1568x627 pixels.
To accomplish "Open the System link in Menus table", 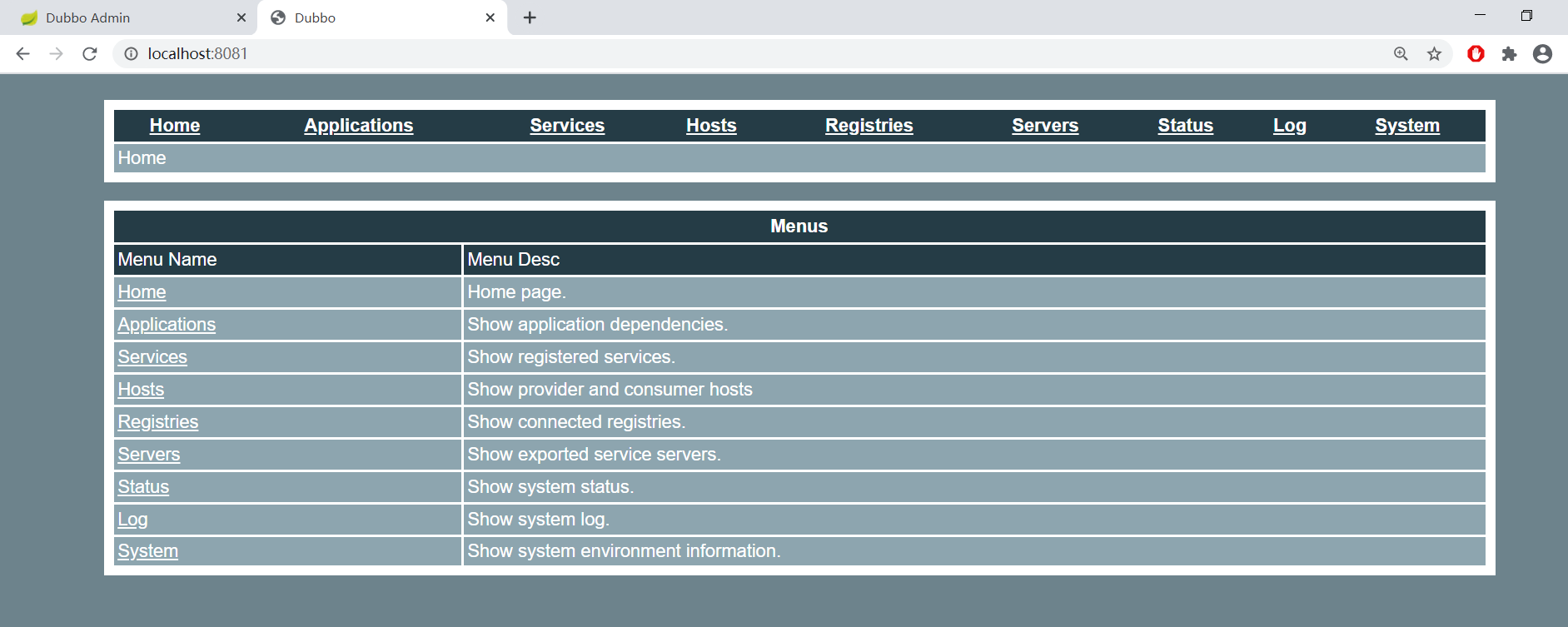I will (147, 551).
